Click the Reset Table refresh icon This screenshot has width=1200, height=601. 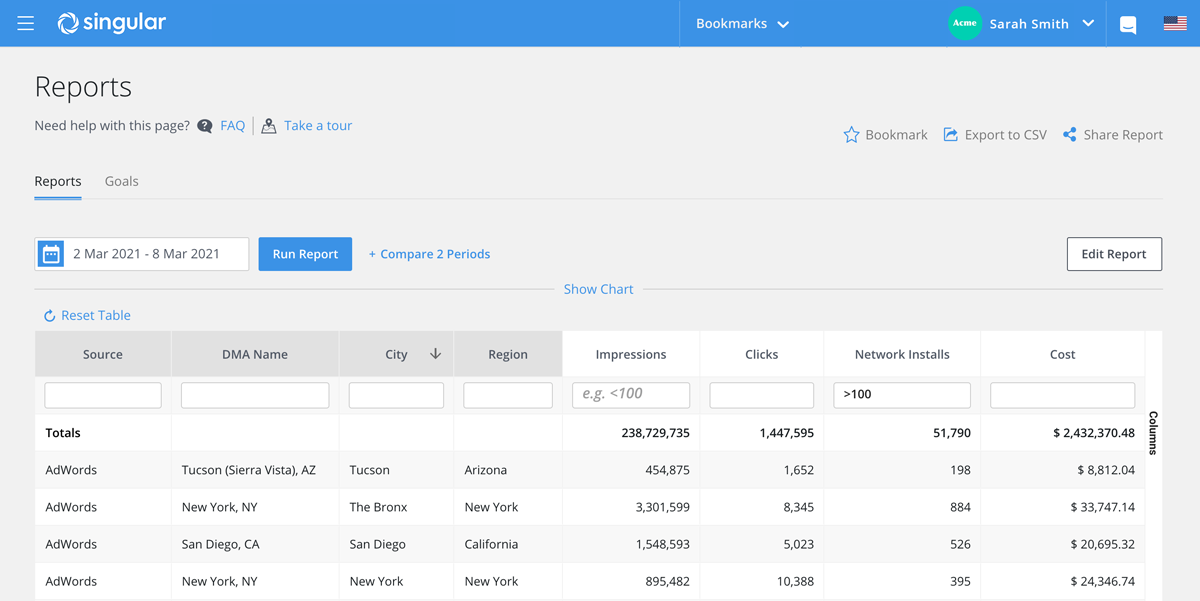(x=49, y=315)
